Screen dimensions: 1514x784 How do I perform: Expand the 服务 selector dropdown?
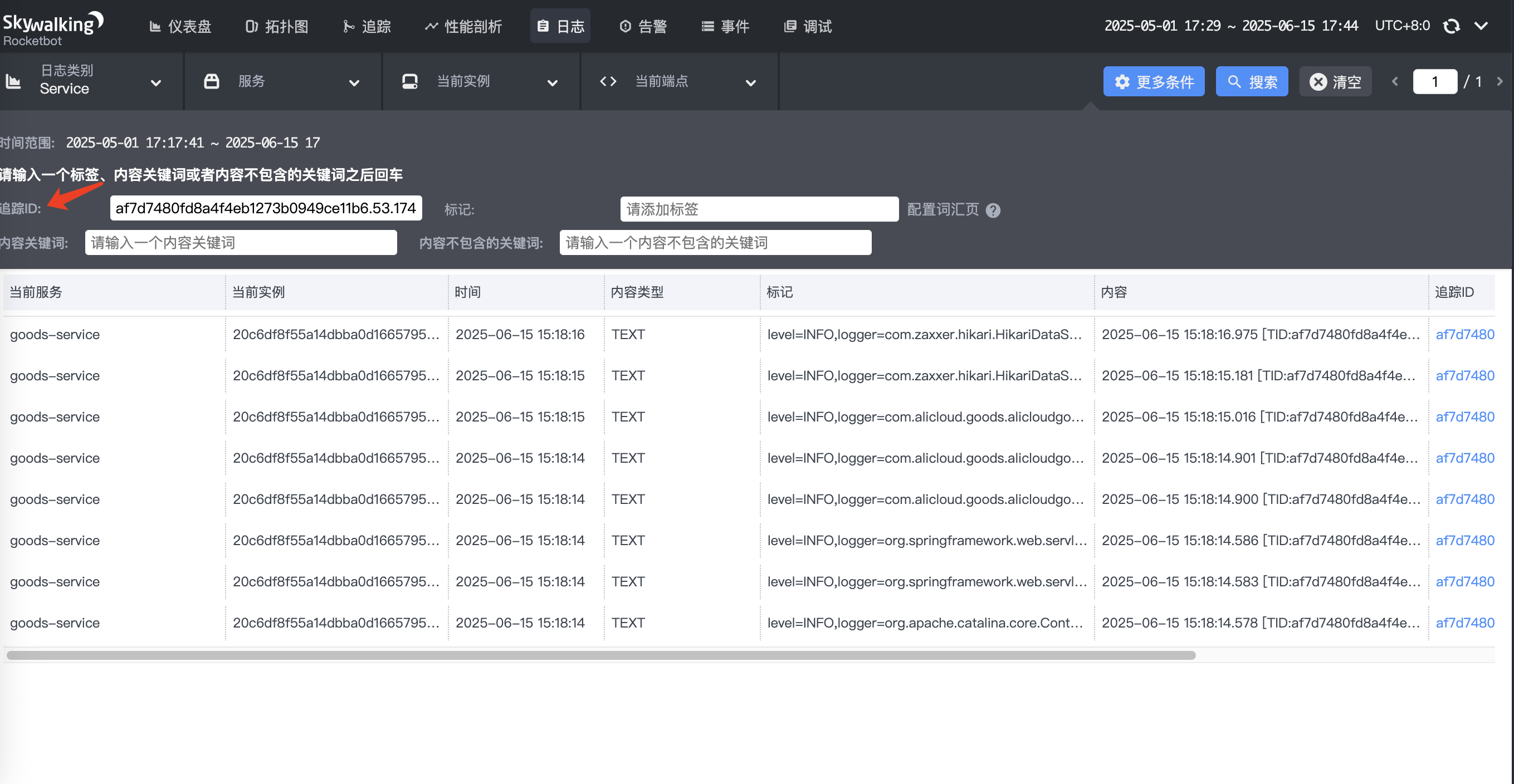click(354, 83)
